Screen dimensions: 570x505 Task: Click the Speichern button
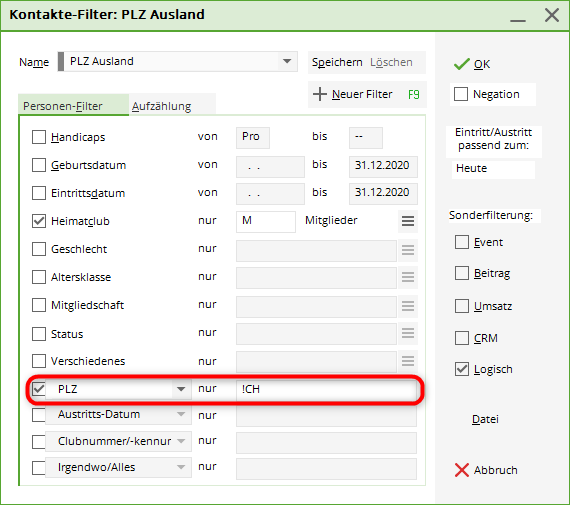tap(337, 62)
